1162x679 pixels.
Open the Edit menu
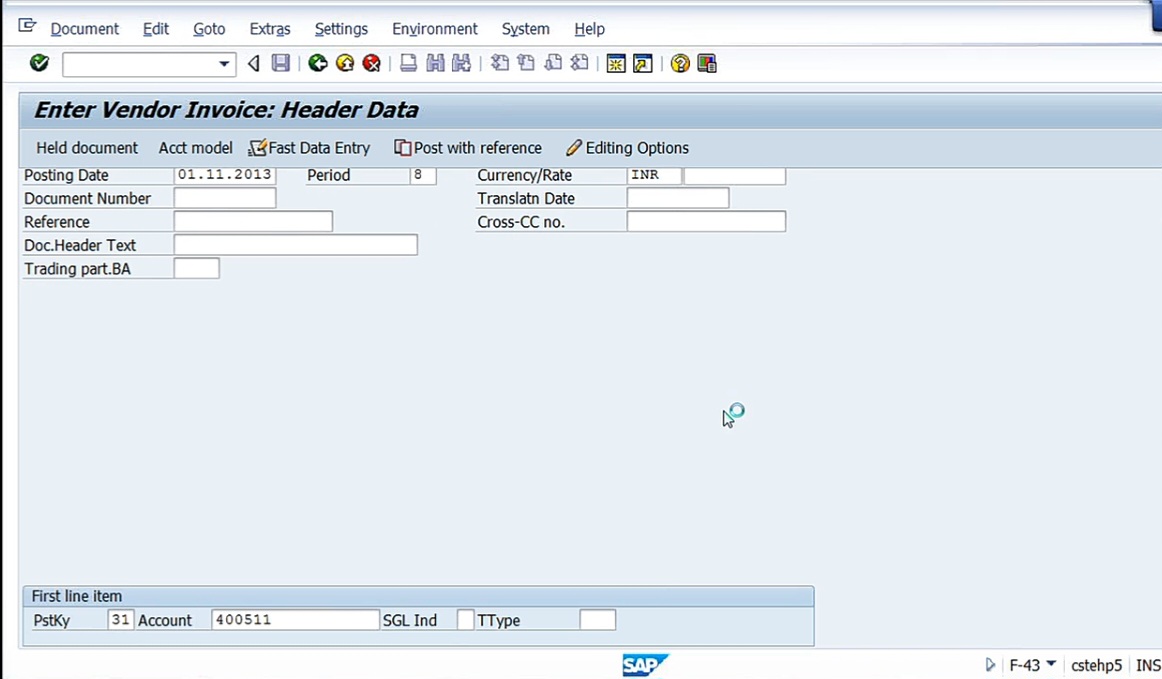[x=156, y=29]
